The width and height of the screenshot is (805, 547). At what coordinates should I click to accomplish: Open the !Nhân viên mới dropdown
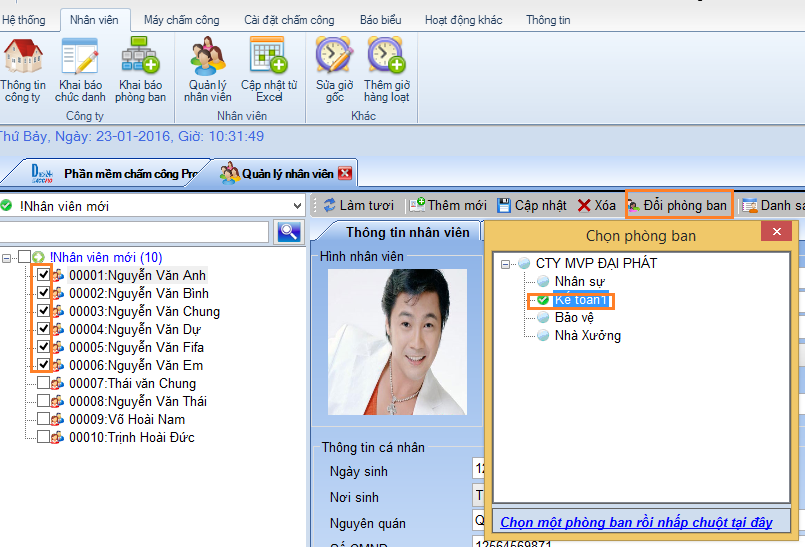295,206
